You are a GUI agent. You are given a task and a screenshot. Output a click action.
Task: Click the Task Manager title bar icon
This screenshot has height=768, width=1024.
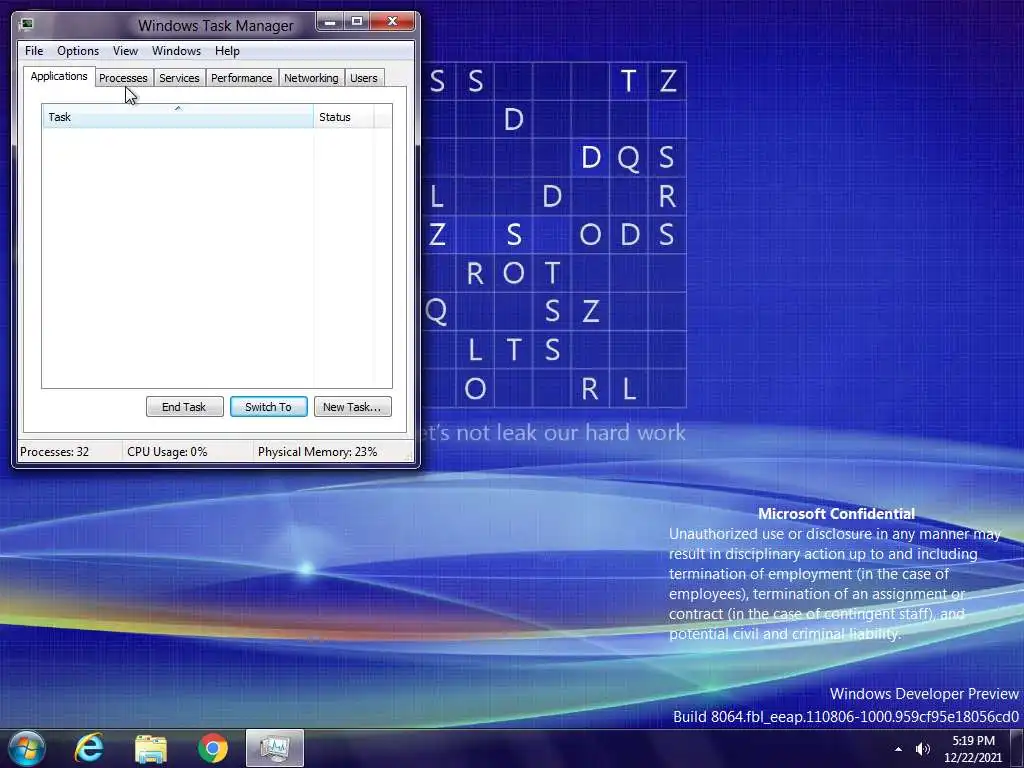[26, 25]
